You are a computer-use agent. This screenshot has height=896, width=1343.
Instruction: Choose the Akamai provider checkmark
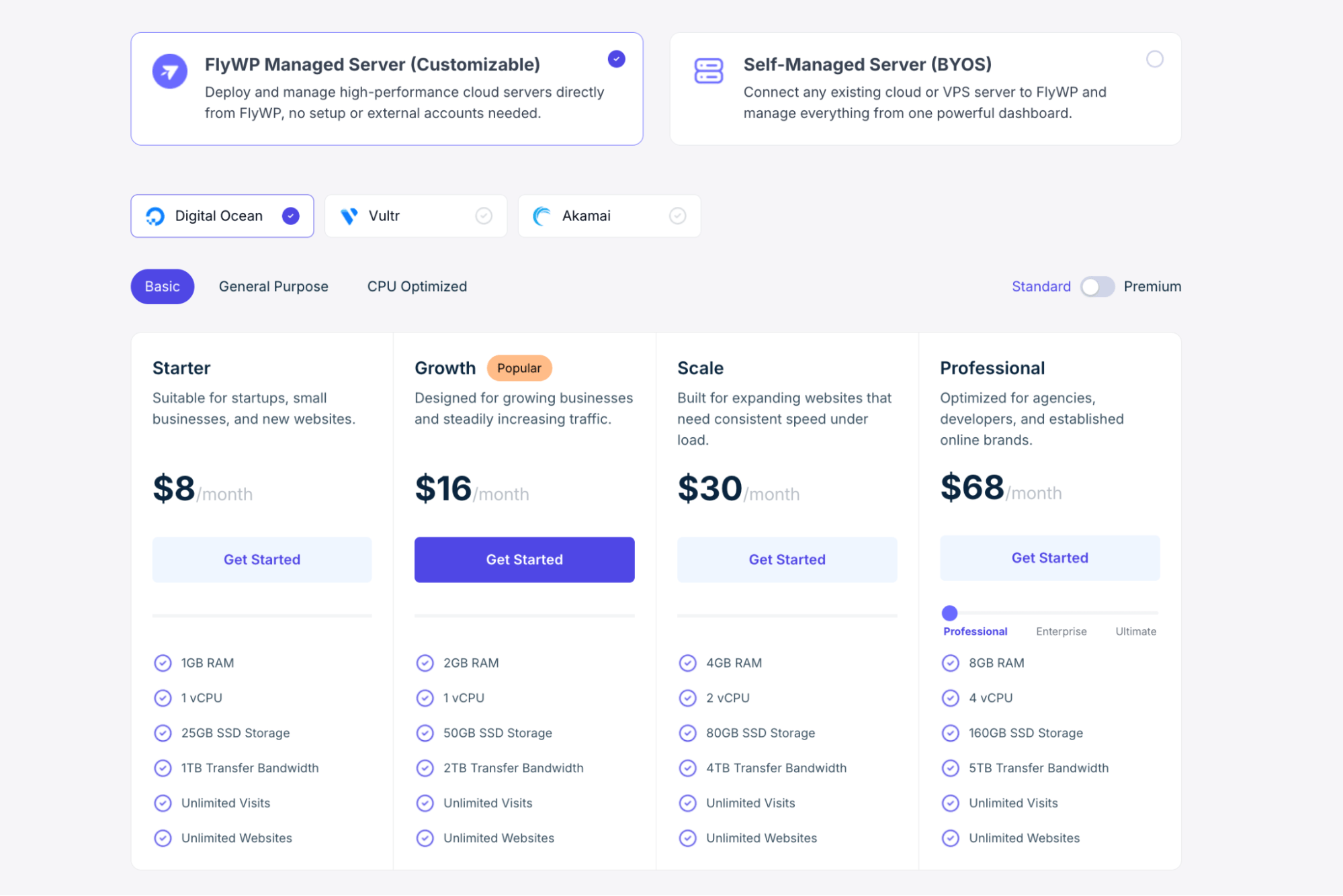click(x=677, y=216)
